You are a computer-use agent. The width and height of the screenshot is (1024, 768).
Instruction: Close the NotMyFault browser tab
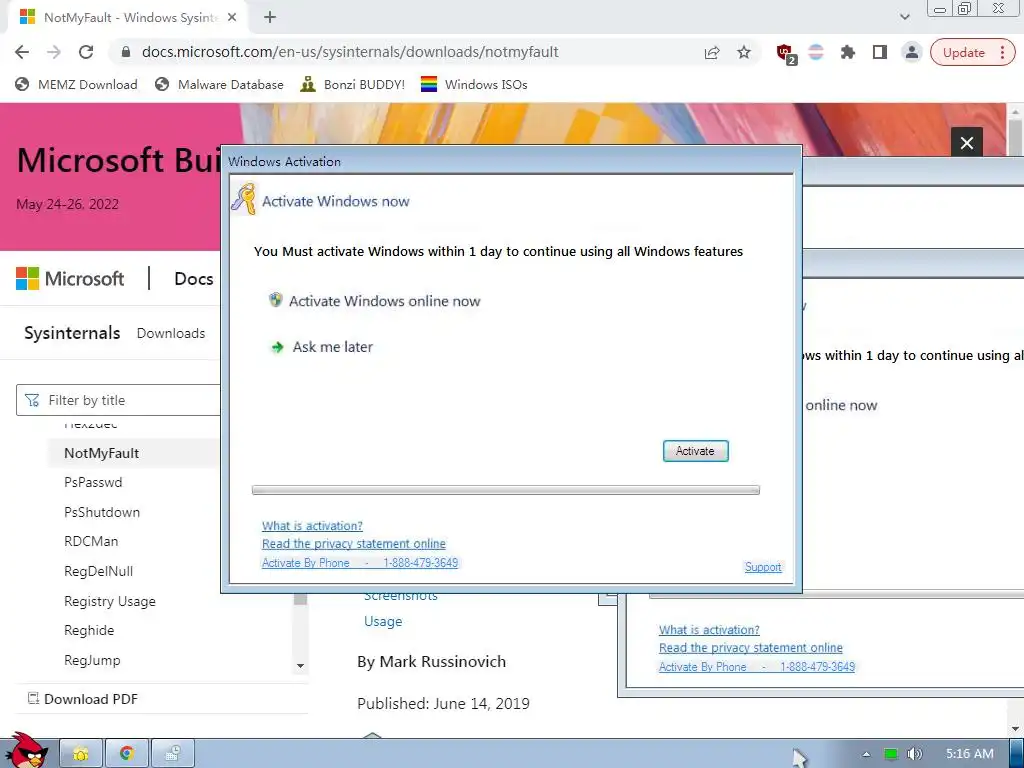point(232,18)
